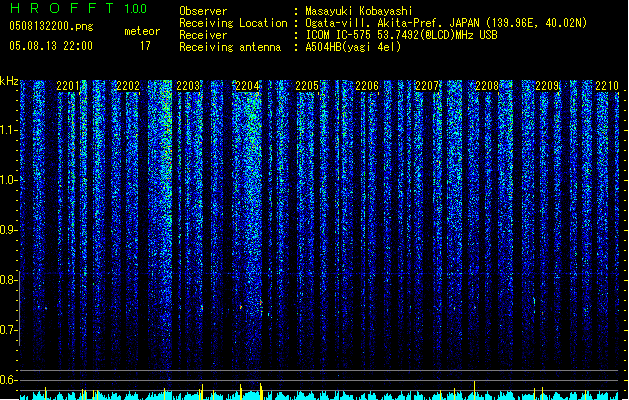Click the 0.6 kHz frequency tick label
629x400 pixels.
[x=9, y=380]
